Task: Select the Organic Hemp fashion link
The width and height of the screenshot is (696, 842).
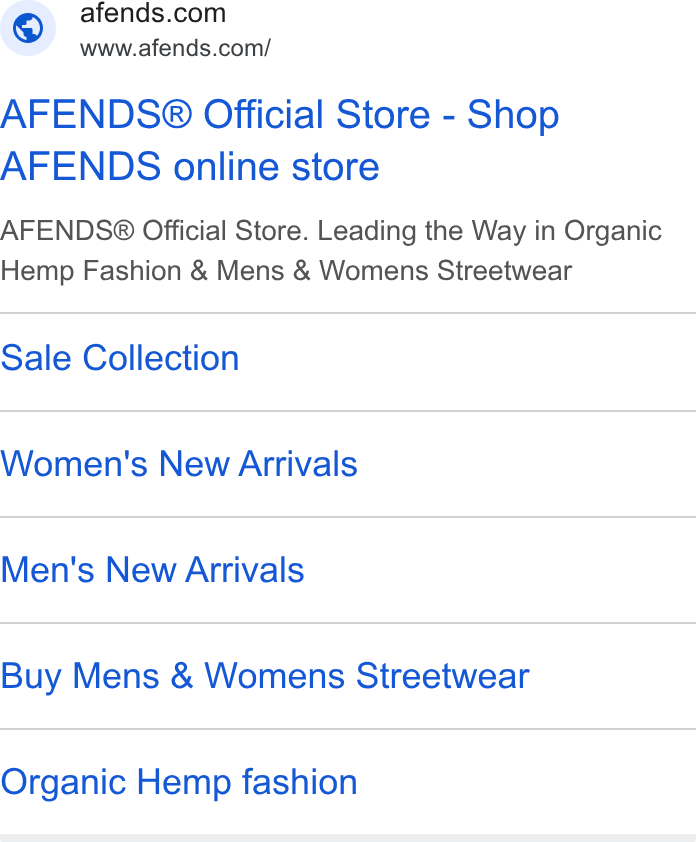Action: tap(179, 782)
